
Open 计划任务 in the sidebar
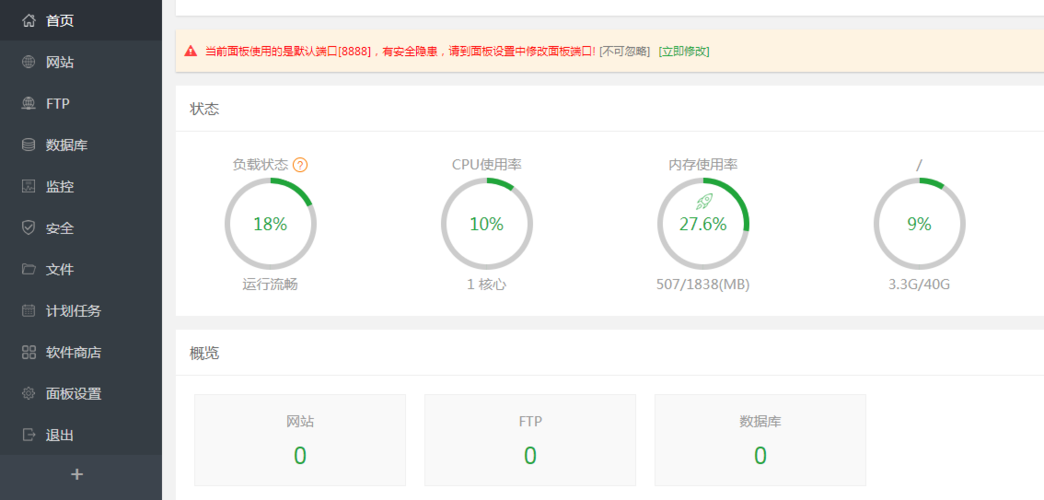[81, 310]
